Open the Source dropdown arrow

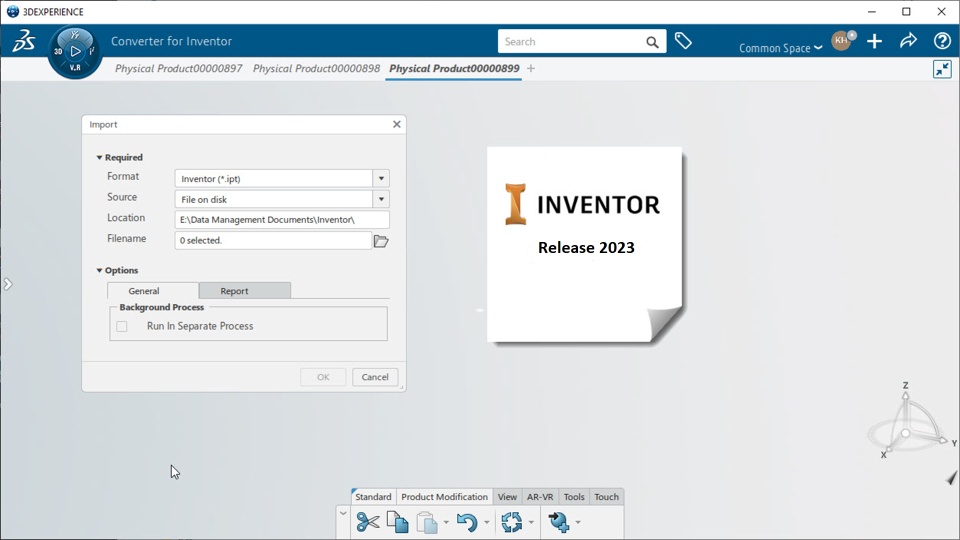381,199
